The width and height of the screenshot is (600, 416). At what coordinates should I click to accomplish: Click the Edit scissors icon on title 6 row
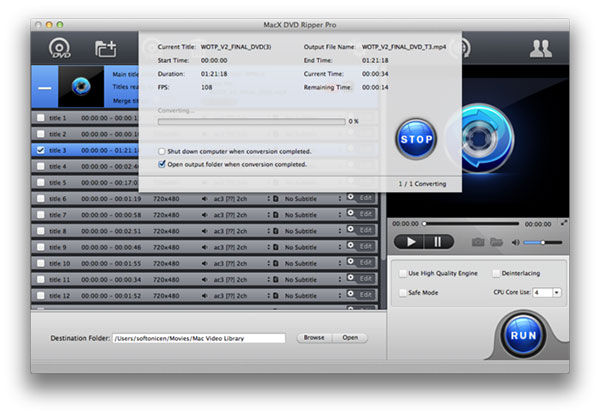pyautogui.click(x=360, y=197)
